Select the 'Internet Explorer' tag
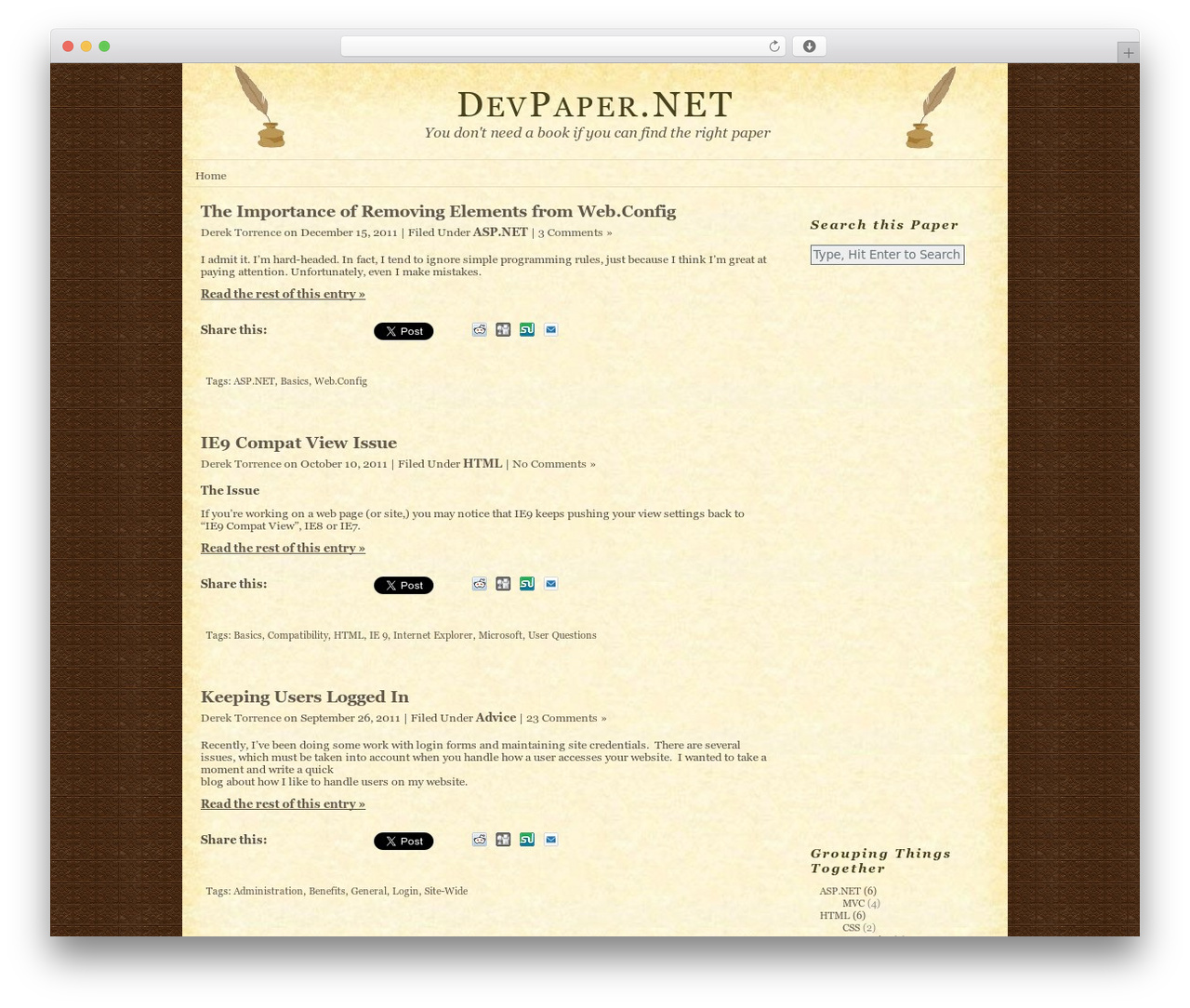The width and height of the screenshot is (1190, 1008). (x=432, y=635)
